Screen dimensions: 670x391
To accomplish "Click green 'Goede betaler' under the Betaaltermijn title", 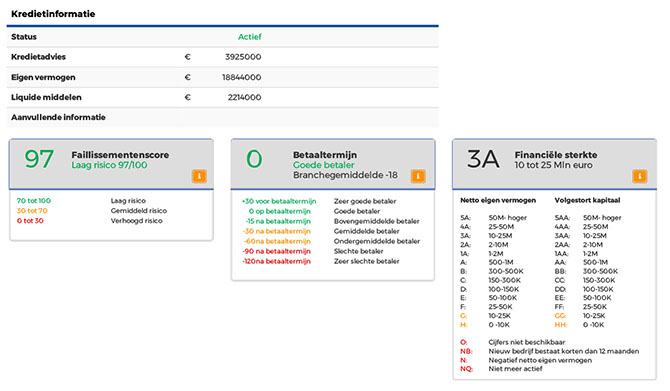I will pos(323,165).
